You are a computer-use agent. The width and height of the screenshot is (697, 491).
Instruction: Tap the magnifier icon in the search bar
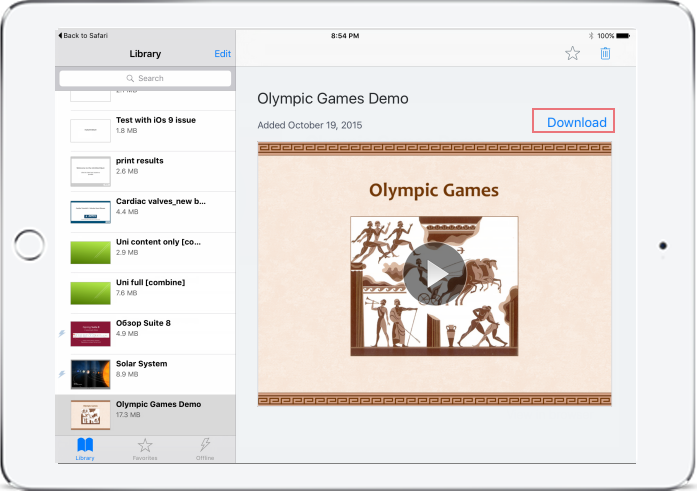point(130,78)
